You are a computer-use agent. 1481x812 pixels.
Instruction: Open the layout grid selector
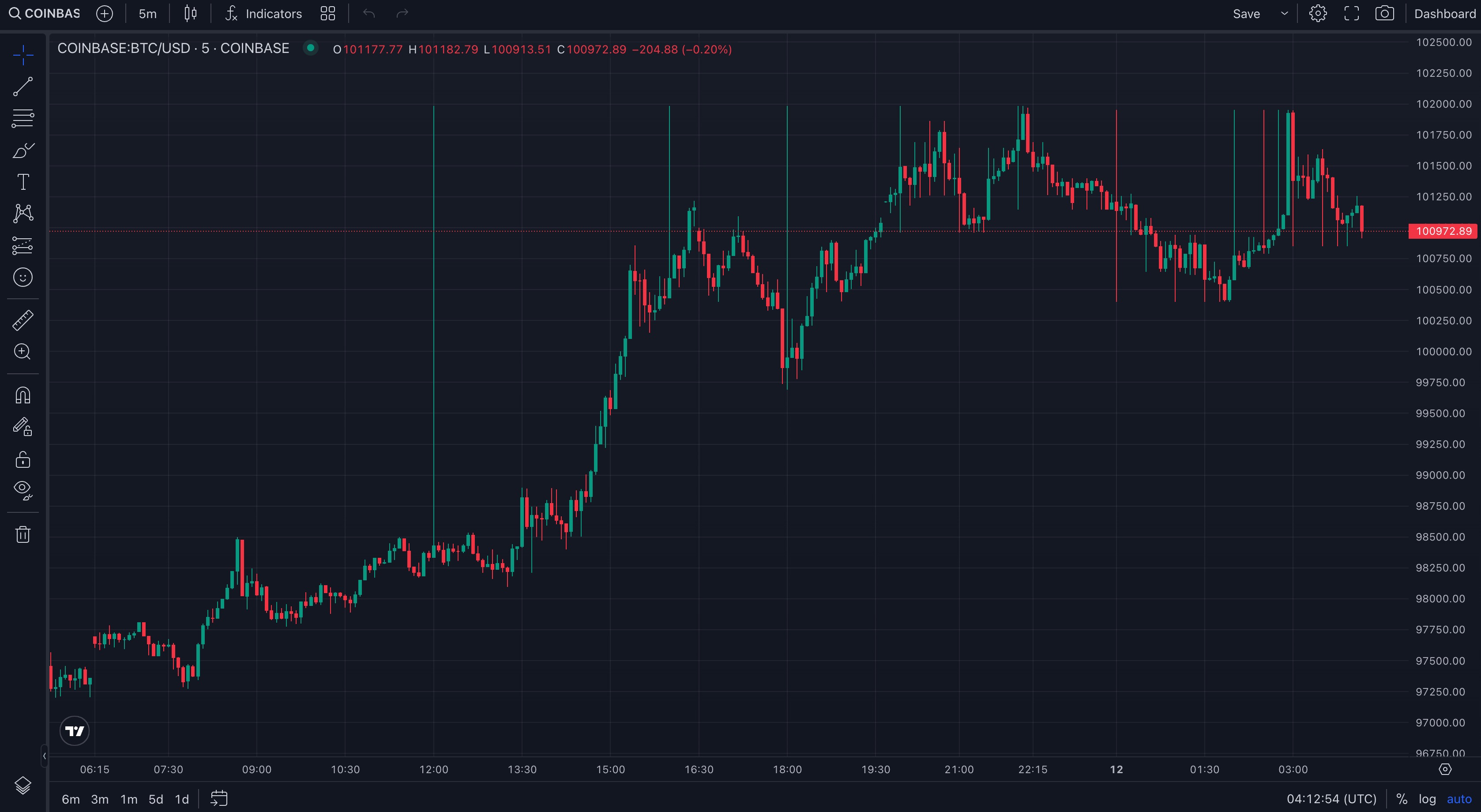tap(328, 14)
